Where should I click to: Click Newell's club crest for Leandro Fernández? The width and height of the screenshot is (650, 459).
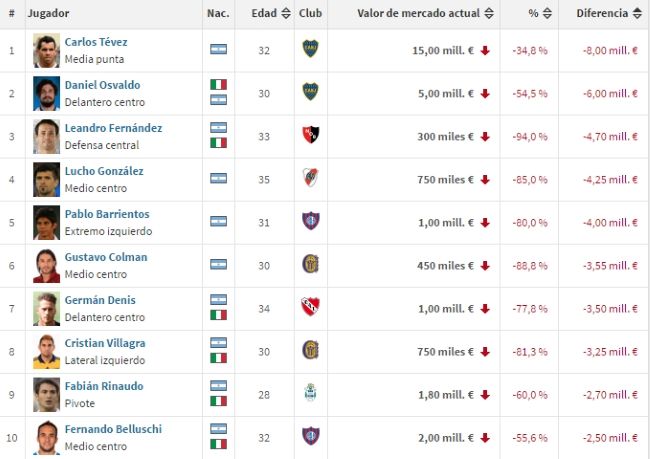click(310, 135)
